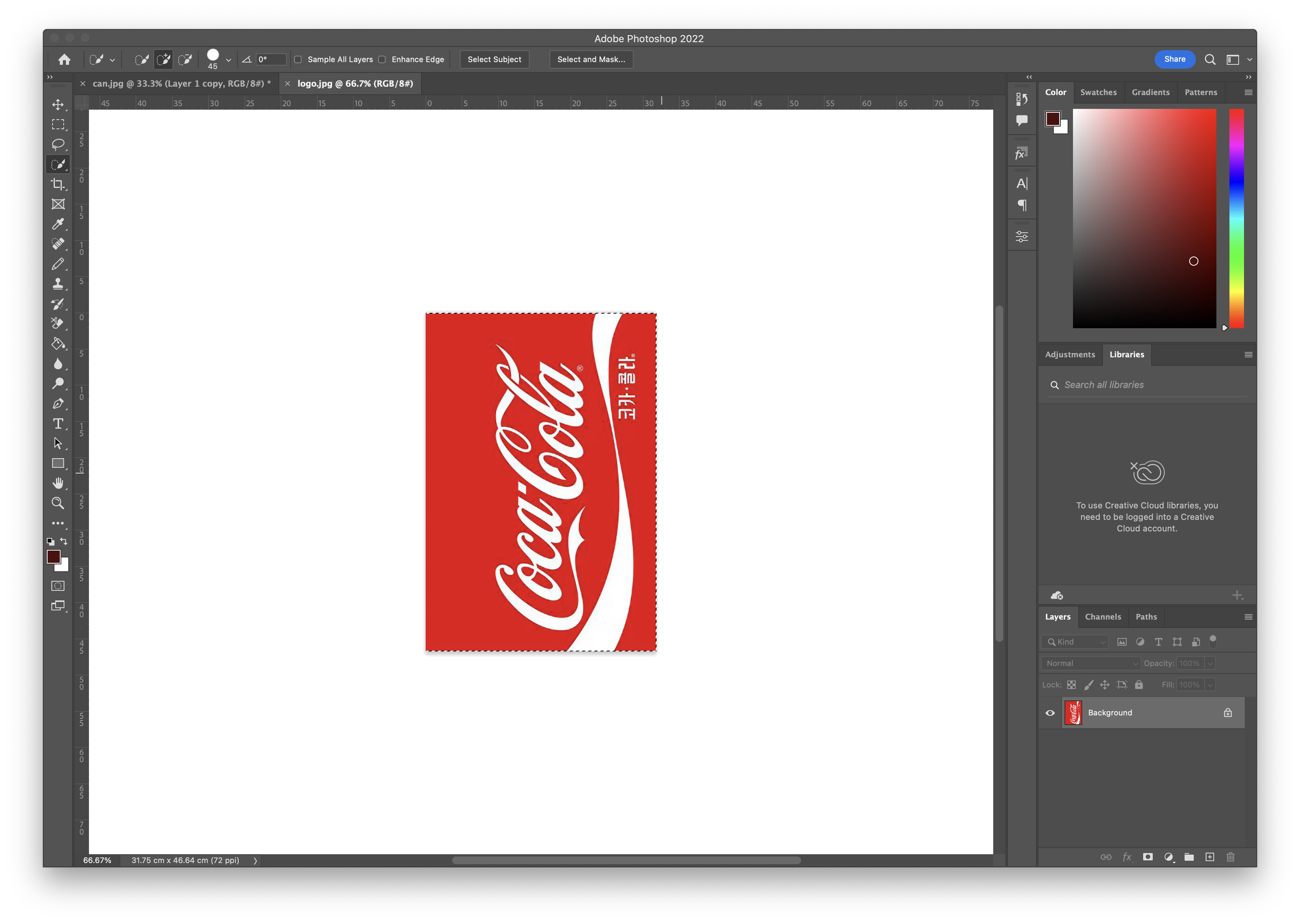Enable Sample All Layers checkbox
The width and height of the screenshot is (1300, 924).
pyautogui.click(x=298, y=59)
